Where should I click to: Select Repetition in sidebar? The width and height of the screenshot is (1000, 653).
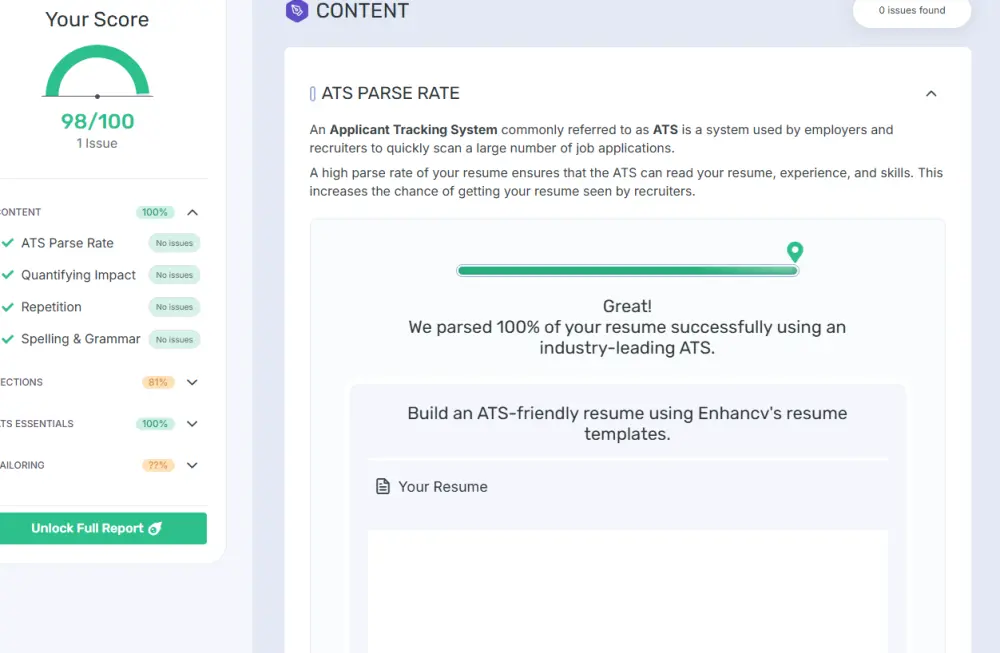51,307
